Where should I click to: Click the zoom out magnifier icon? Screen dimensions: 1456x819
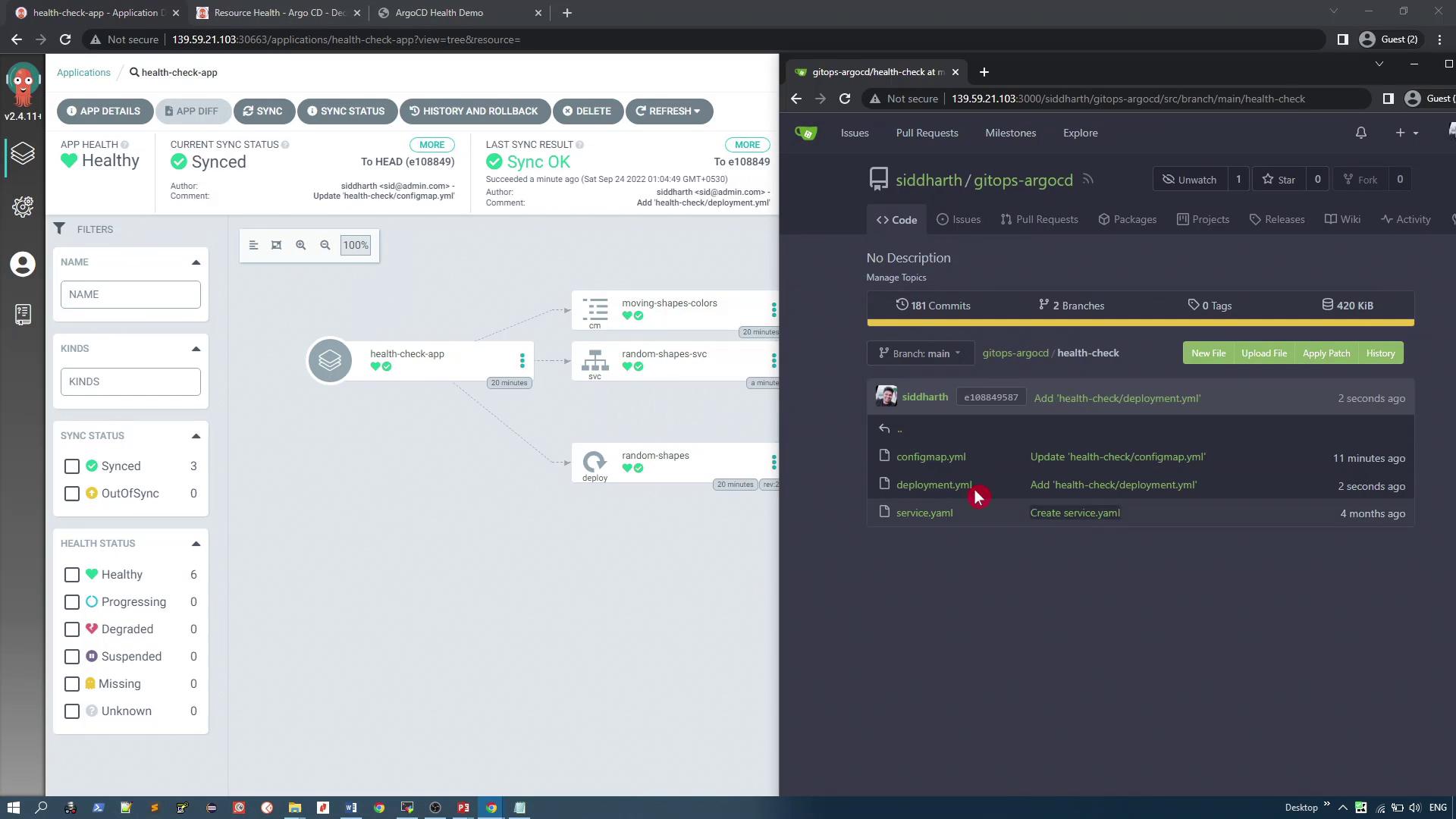click(325, 245)
